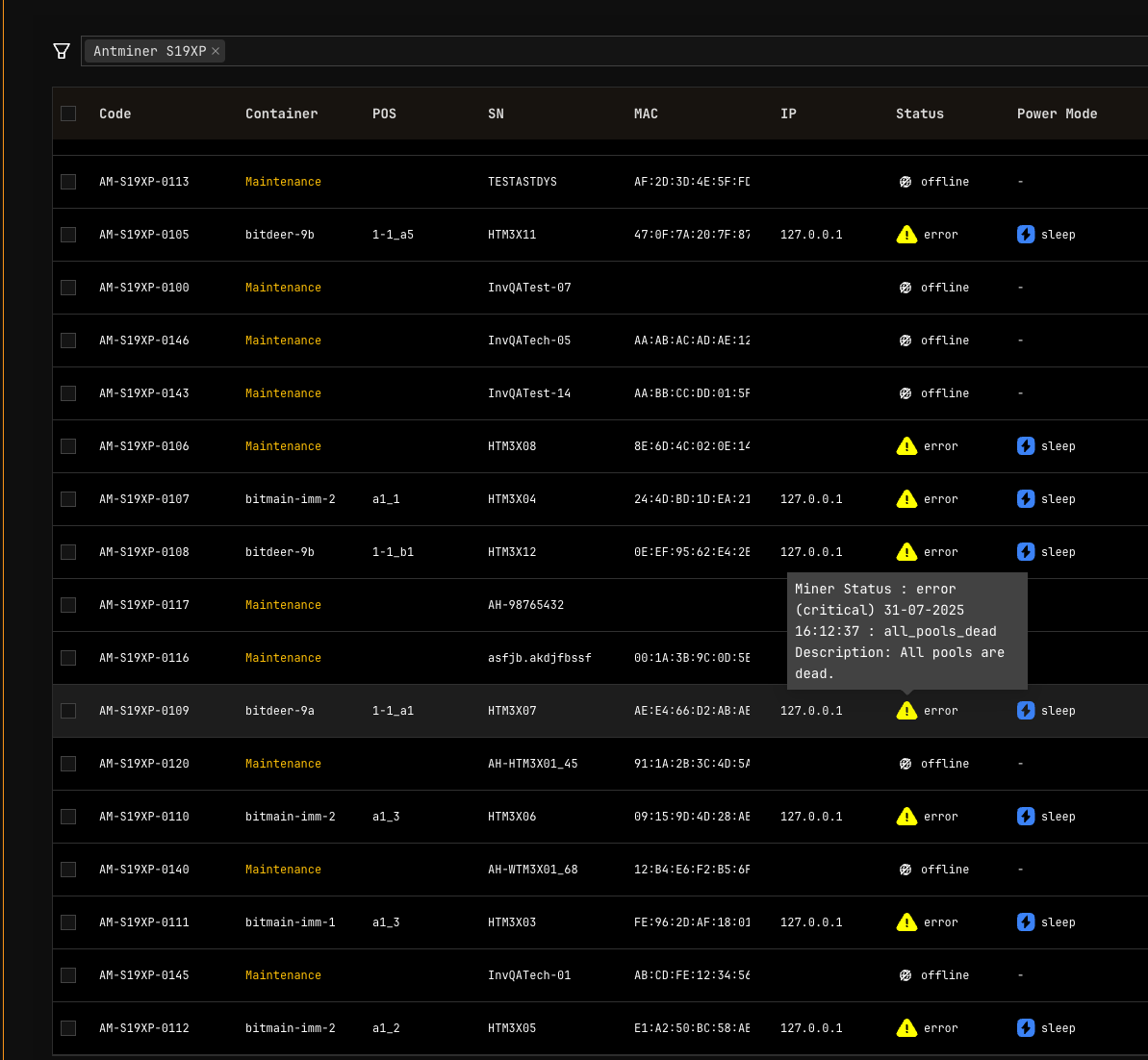This screenshot has width=1148, height=1060.
Task: Click the offline icon next to AM-S19XP-0100
Action: point(906,287)
